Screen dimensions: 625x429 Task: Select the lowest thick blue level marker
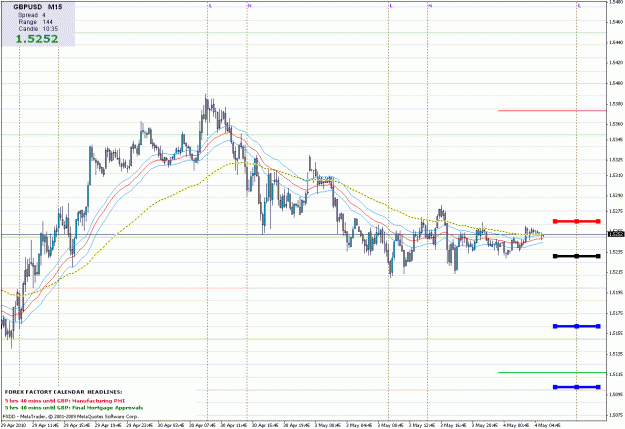point(576,387)
